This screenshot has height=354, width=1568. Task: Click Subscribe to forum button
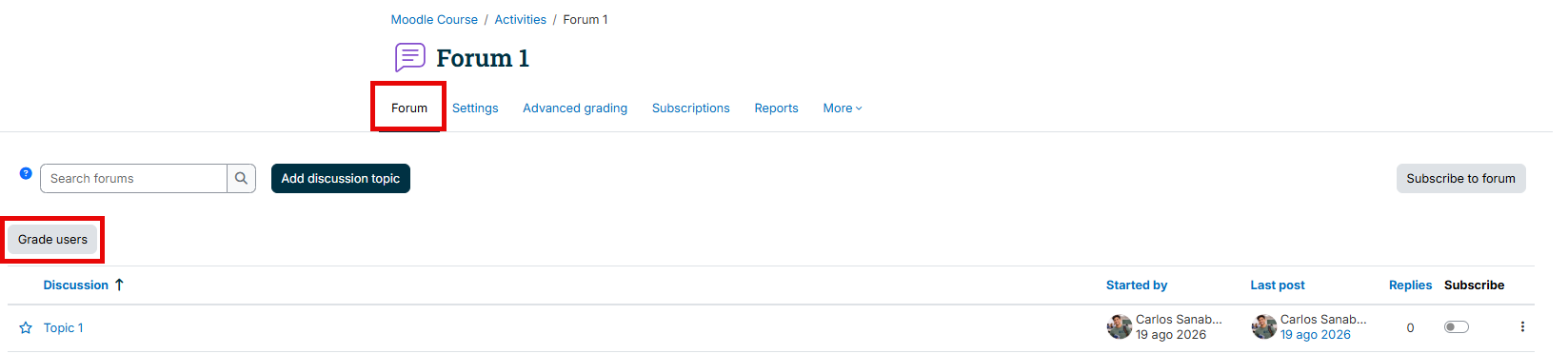(x=1461, y=178)
